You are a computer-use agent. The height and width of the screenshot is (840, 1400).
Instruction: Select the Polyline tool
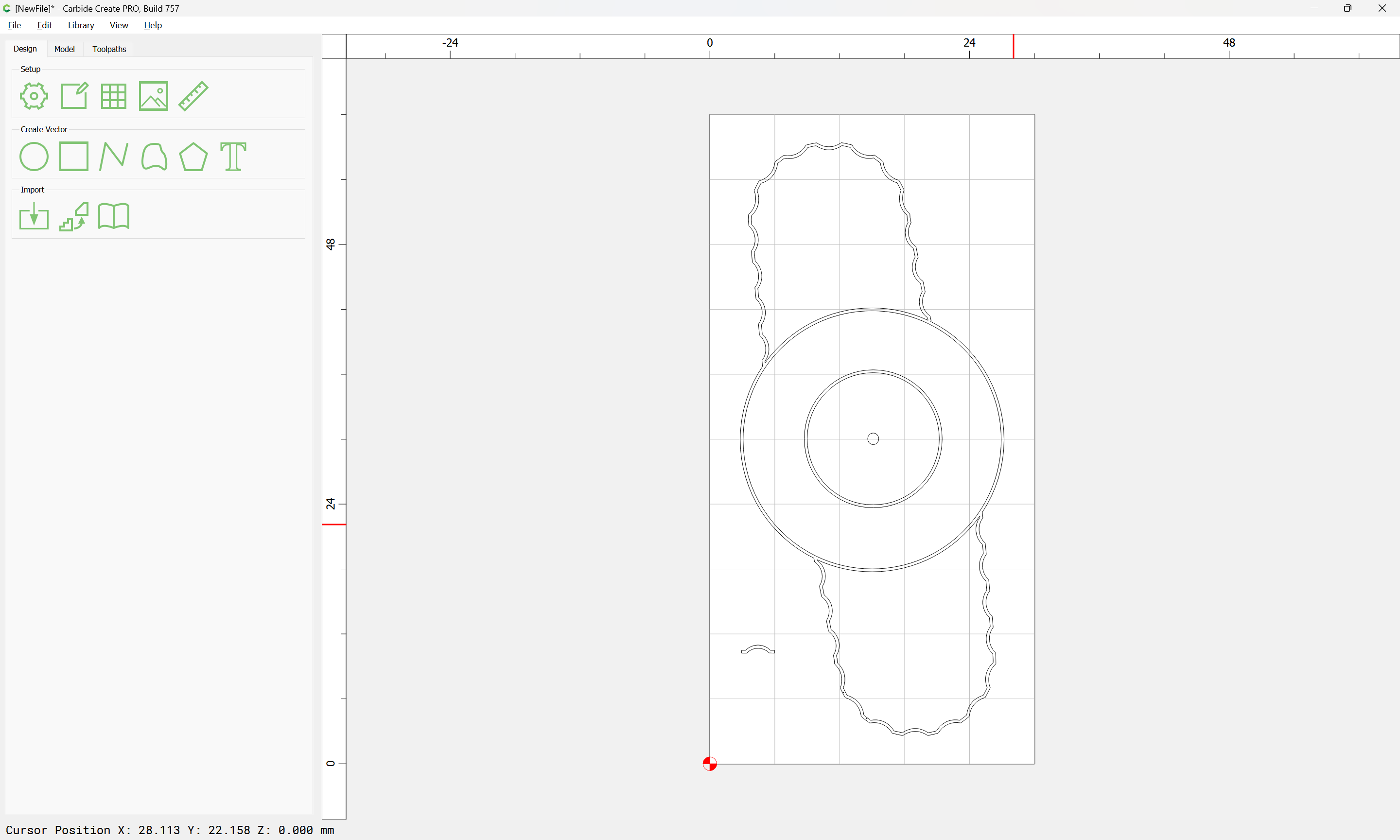tap(114, 157)
